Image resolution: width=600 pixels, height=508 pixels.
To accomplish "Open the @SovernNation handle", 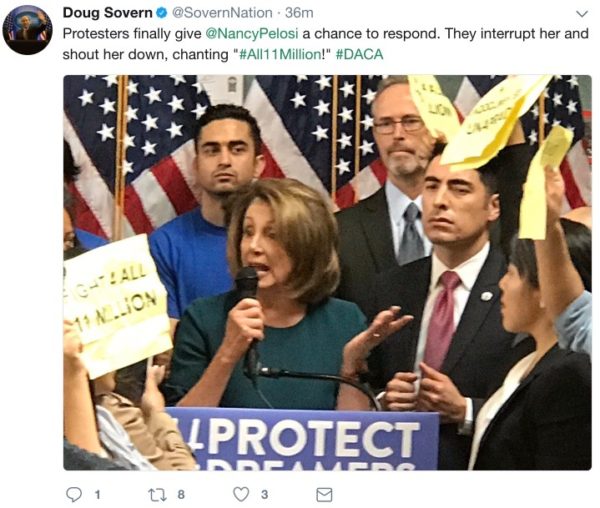I will (x=222, y=13).
